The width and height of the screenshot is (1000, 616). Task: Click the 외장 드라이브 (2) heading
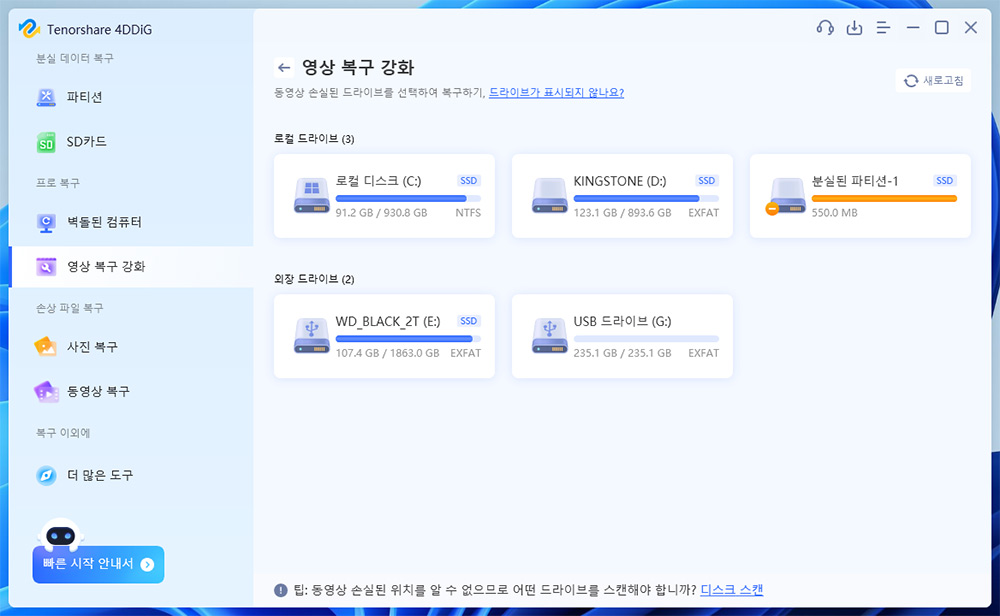[314, 279]
